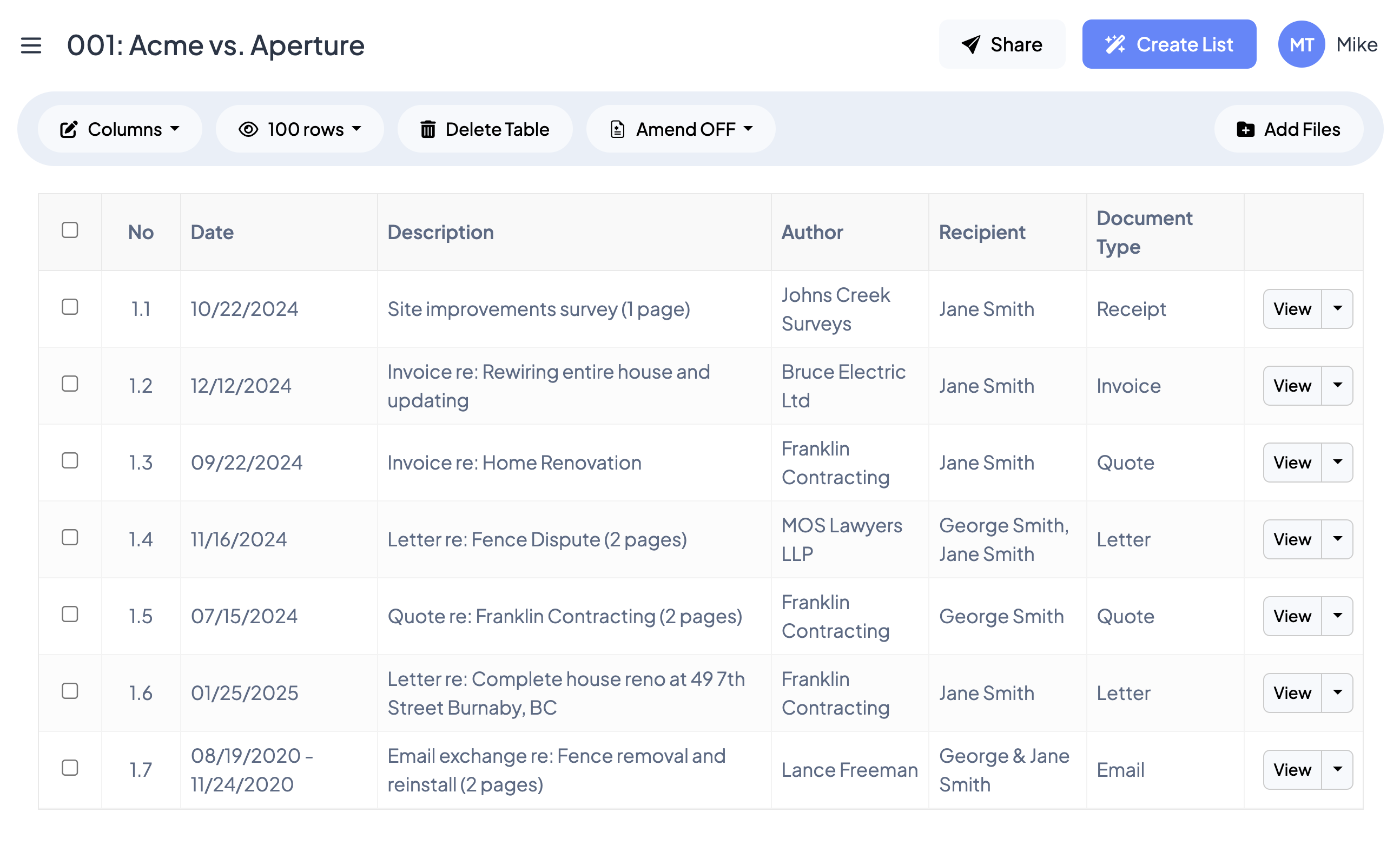1400x845 pixels.
Task: Click the MT user avatar
Action: 1300,44
